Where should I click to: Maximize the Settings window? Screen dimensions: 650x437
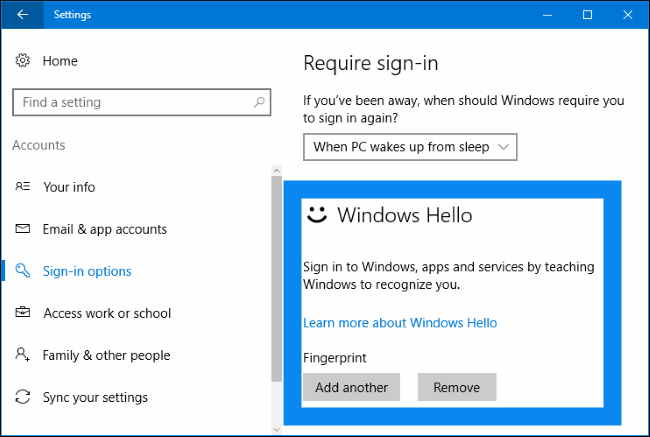pos(587,15)
